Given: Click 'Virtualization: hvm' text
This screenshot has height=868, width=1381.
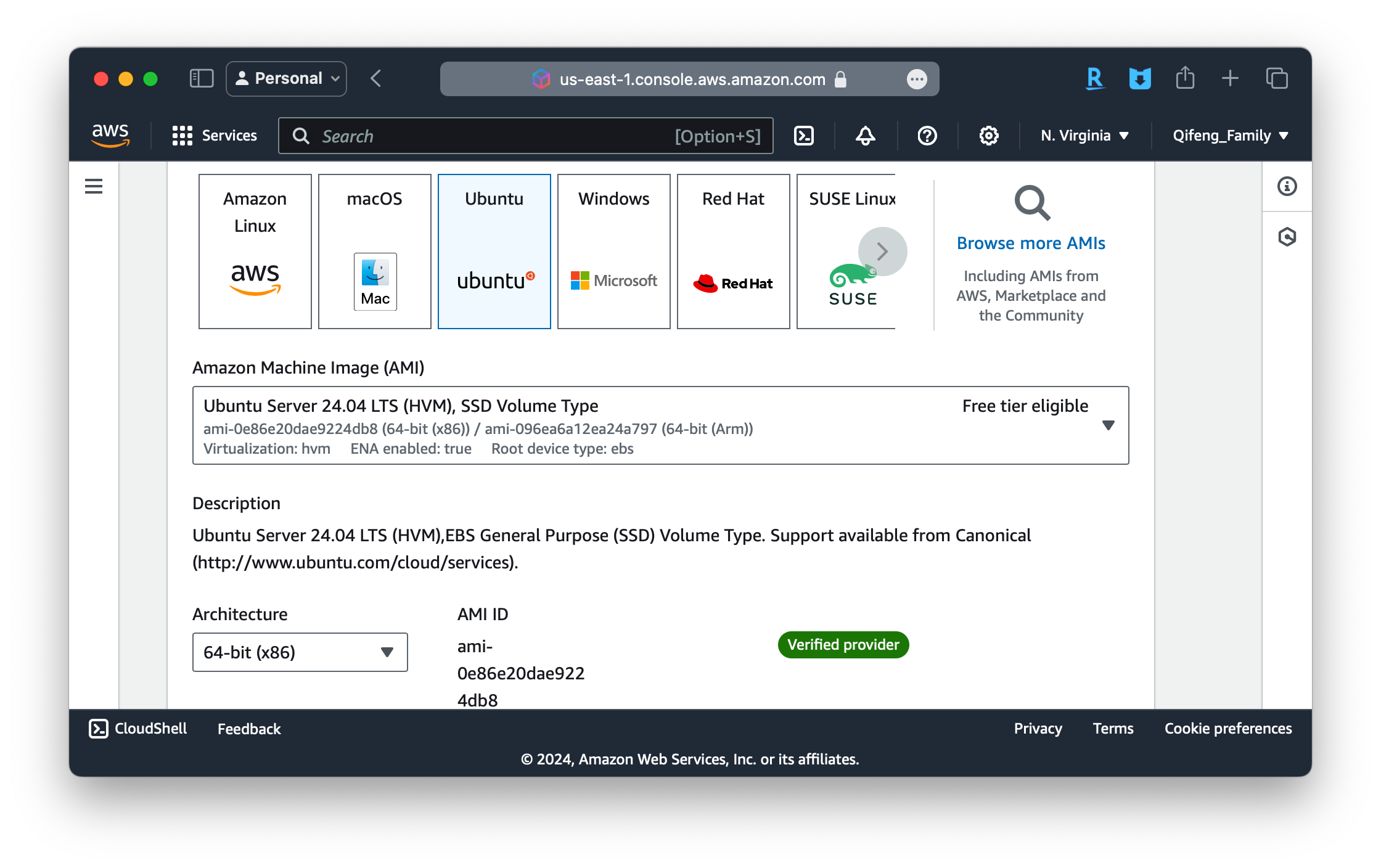Looking at the screenshot, I should pos(267,449).
